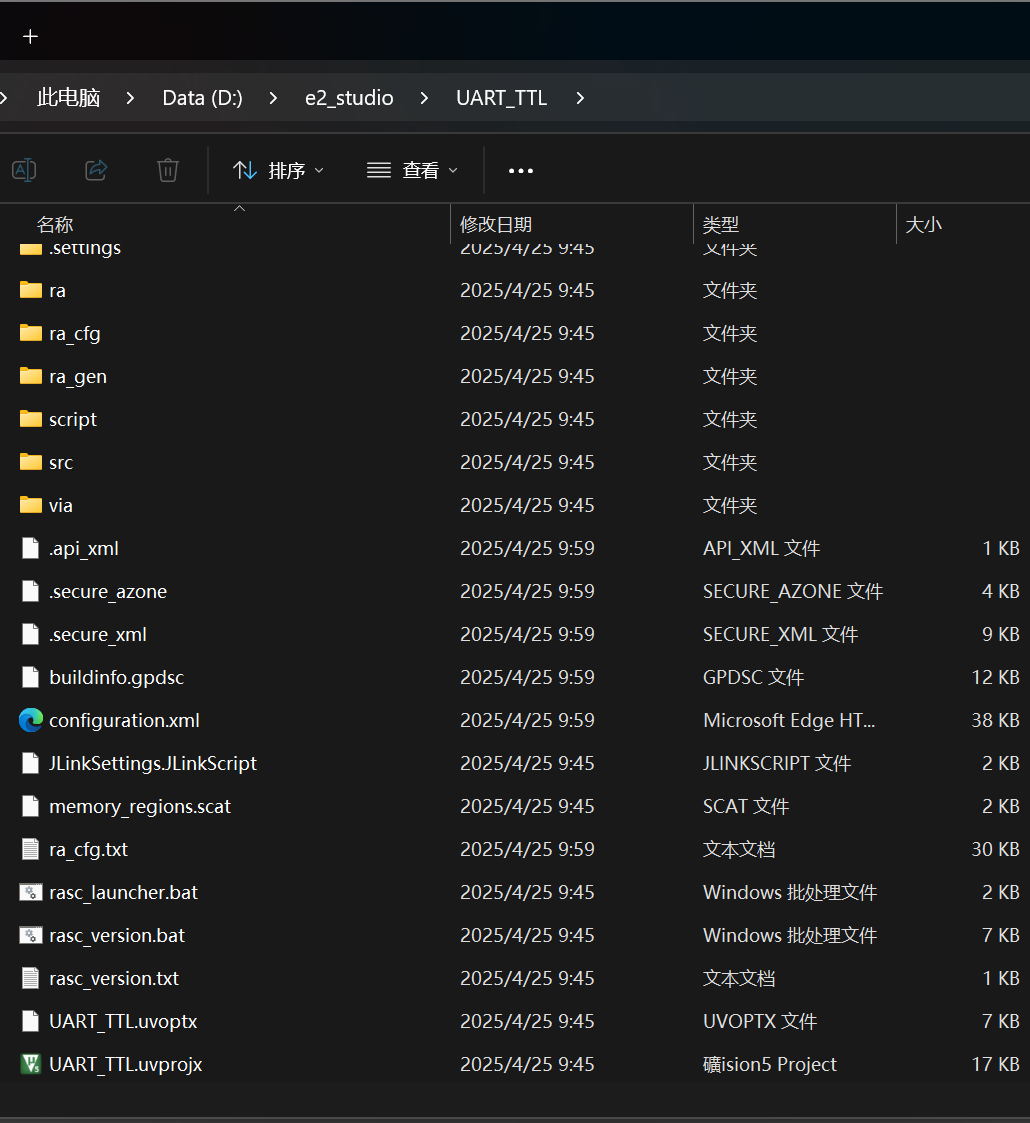1030x1123 pixels.
Task: Select ra_cfg.txt text document icon
Action: pyautogui.click(x=31, y=849)
